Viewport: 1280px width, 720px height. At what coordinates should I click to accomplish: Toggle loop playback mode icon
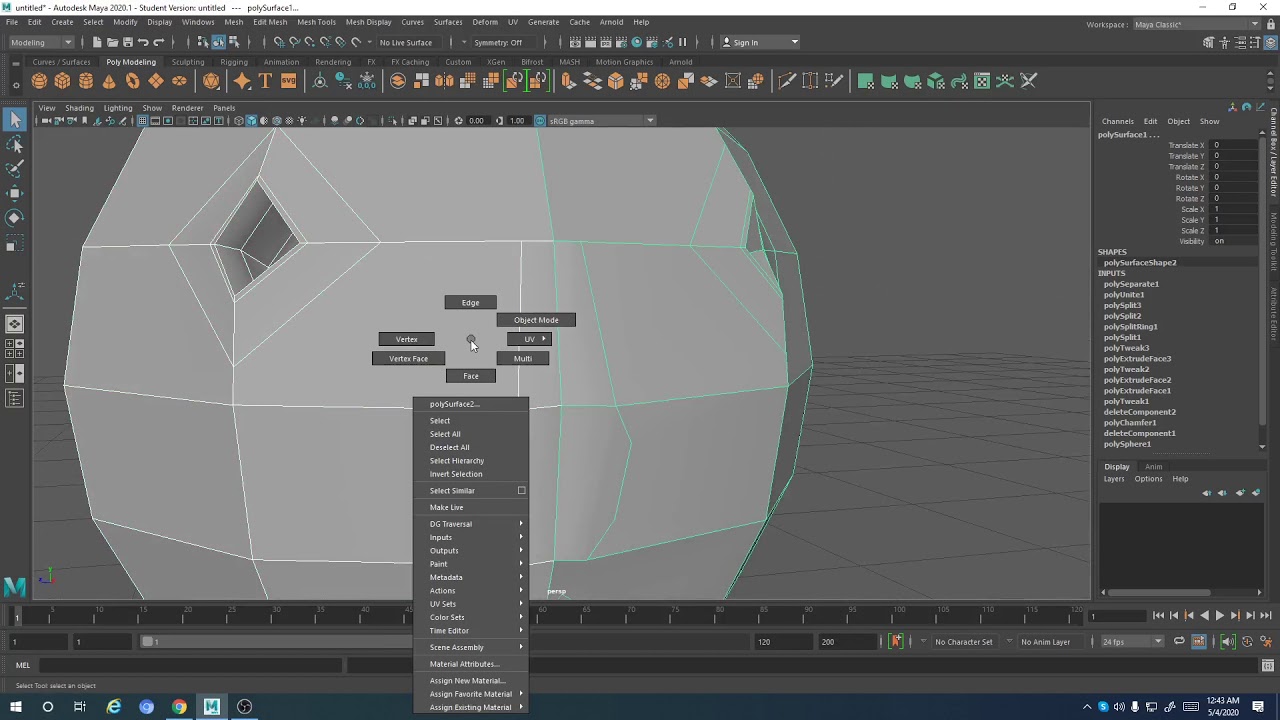point(1179,642)
